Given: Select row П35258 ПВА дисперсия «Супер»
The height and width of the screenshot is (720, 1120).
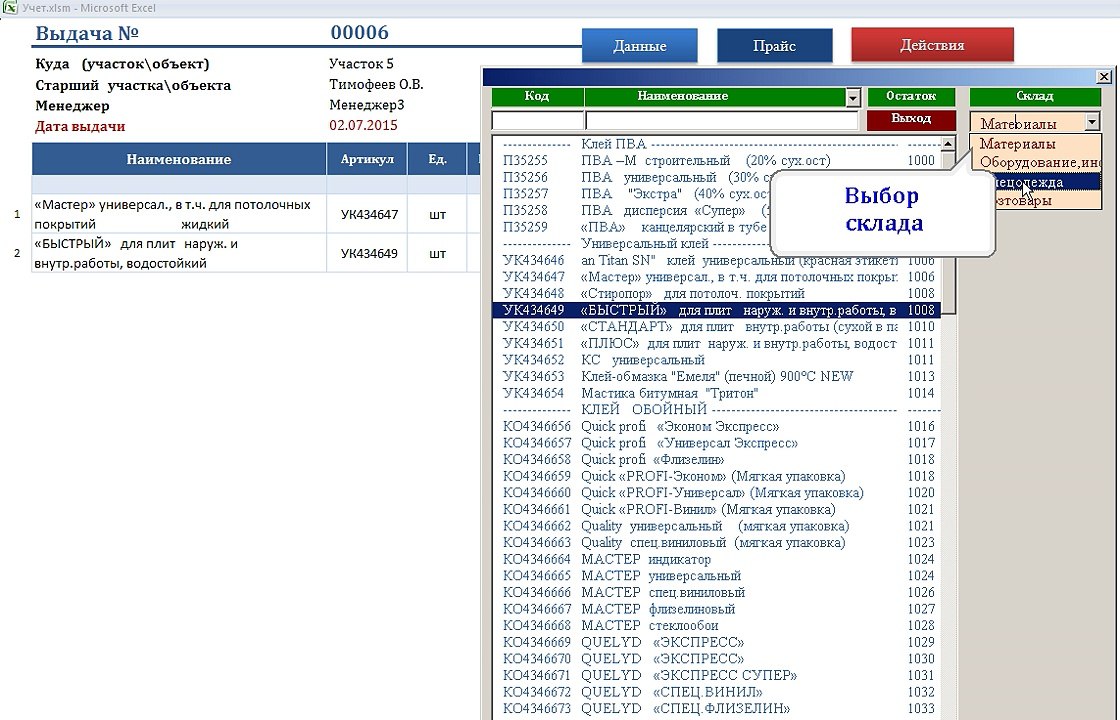Looking at the screenshot, I should pyautogui.click(x=717, y=211).
